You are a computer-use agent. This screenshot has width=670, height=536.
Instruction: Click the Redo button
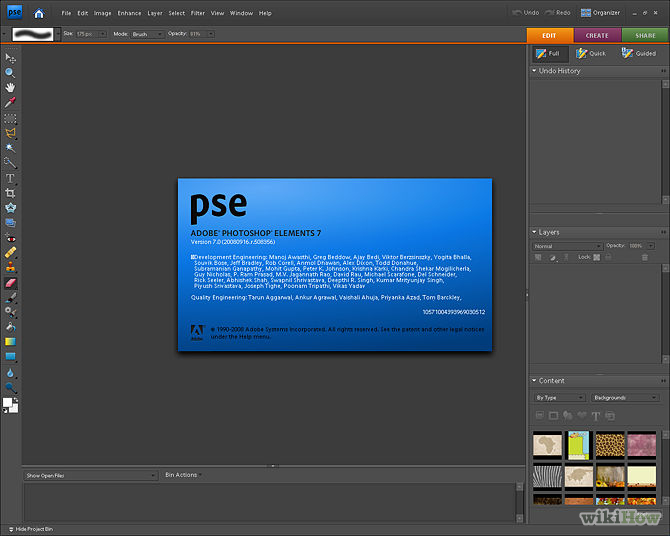(x=558, y=13)
